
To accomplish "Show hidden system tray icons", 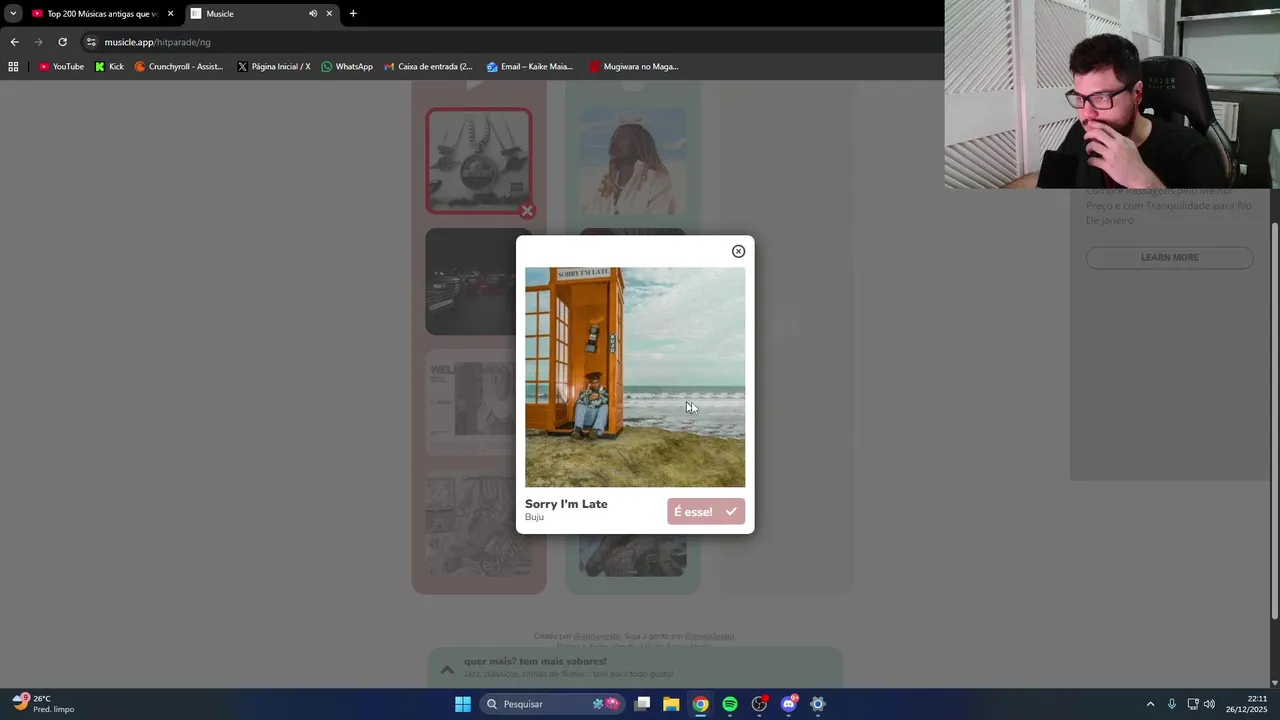I will pos(1150,704).
